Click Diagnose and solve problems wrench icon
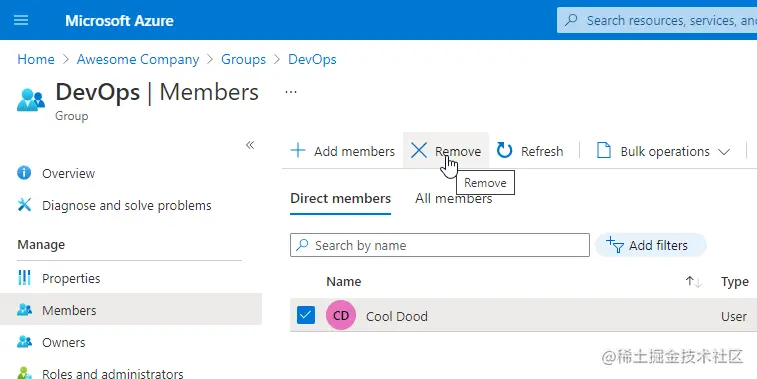 (24, 205)
